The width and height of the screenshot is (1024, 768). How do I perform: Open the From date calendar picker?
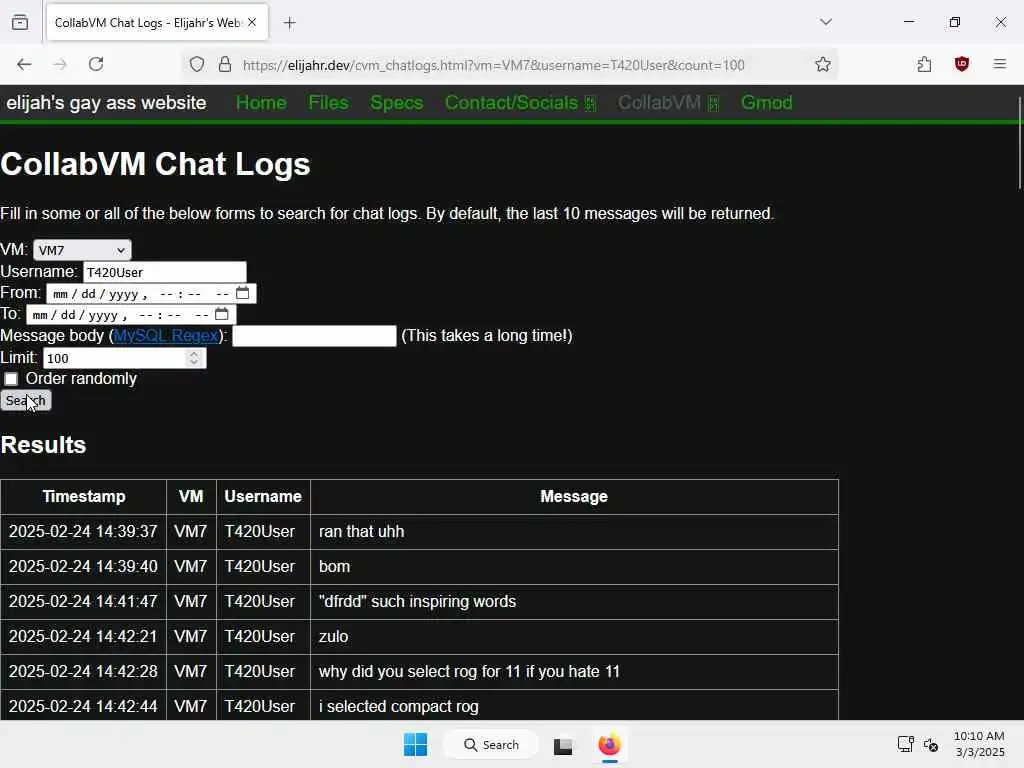coord(242,293)
